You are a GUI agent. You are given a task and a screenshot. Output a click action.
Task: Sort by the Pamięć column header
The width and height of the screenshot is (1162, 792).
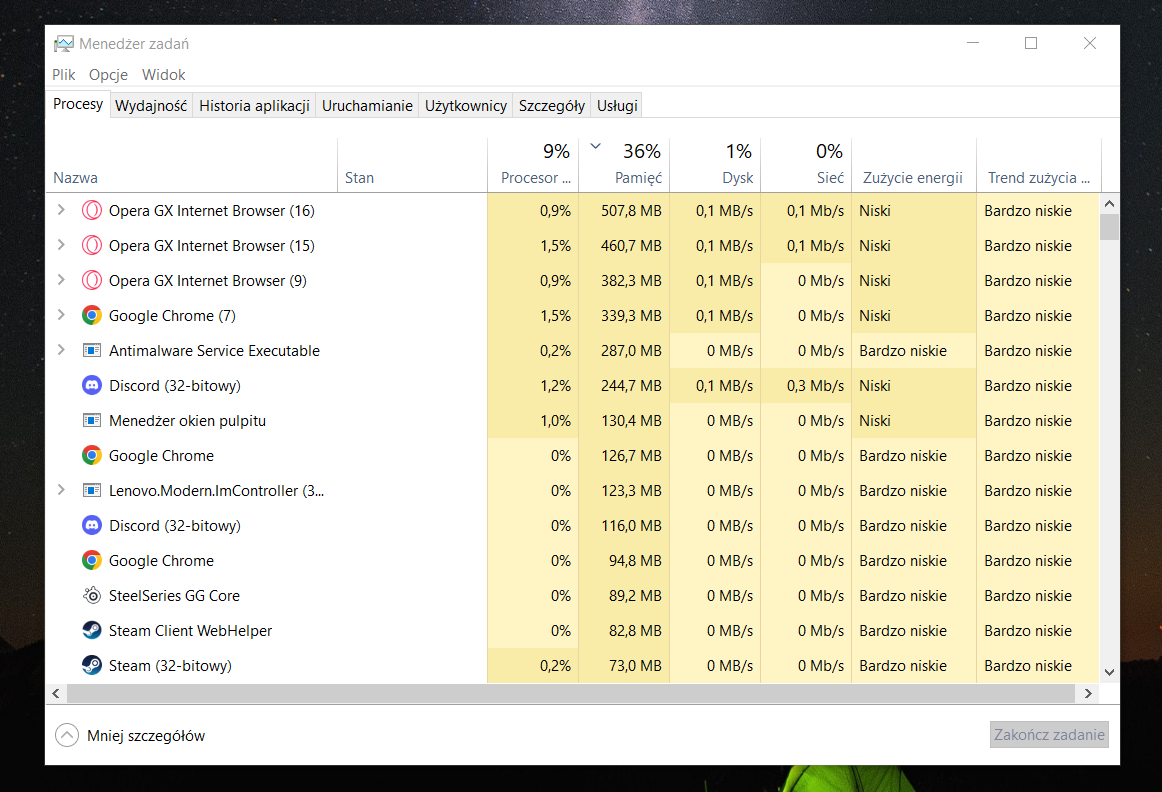point(624,164)
